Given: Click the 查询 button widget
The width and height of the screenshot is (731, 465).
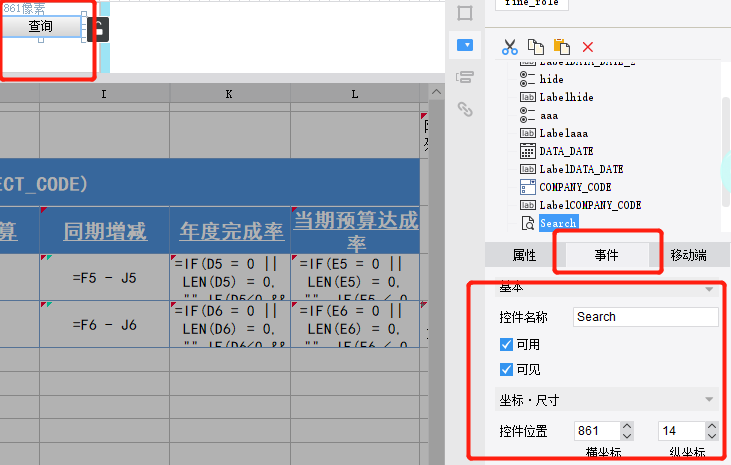Looking at the screenshot, I should pyautogui.click(x=42, y=27).
